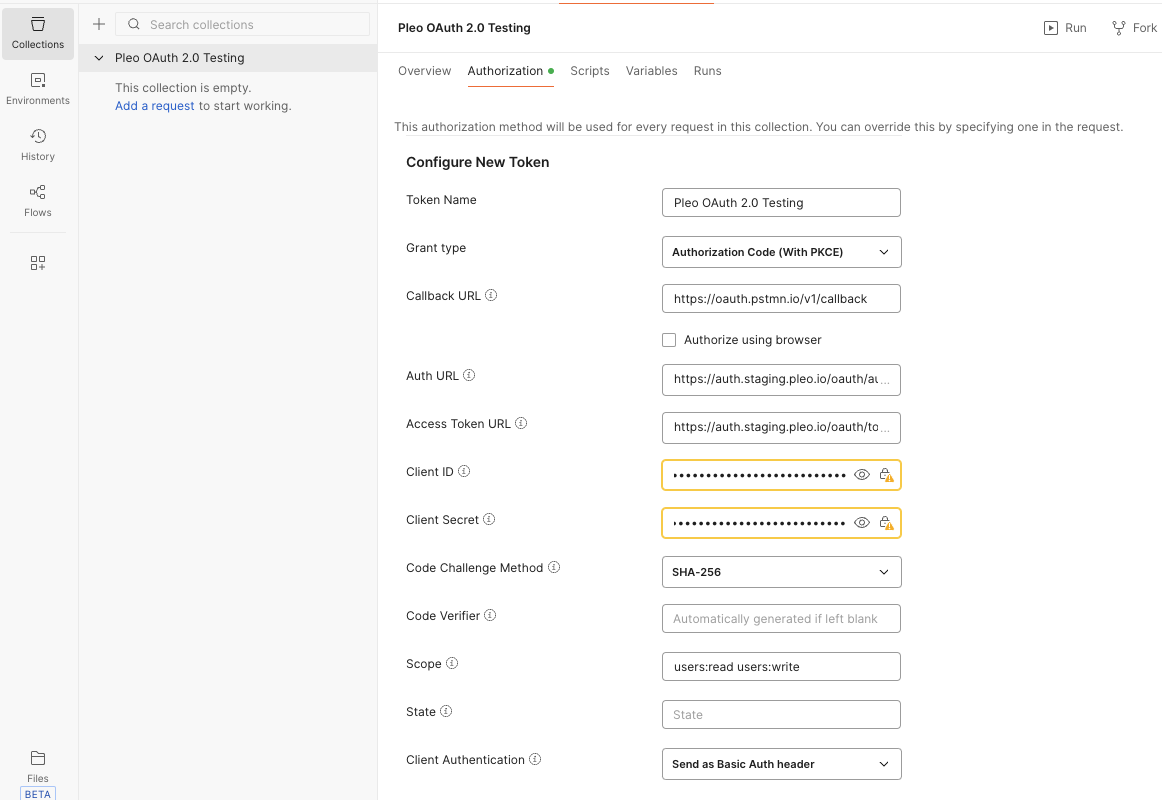
Task: Reveal the Client Secret with eye icon
Action: (x=862, y=523)
